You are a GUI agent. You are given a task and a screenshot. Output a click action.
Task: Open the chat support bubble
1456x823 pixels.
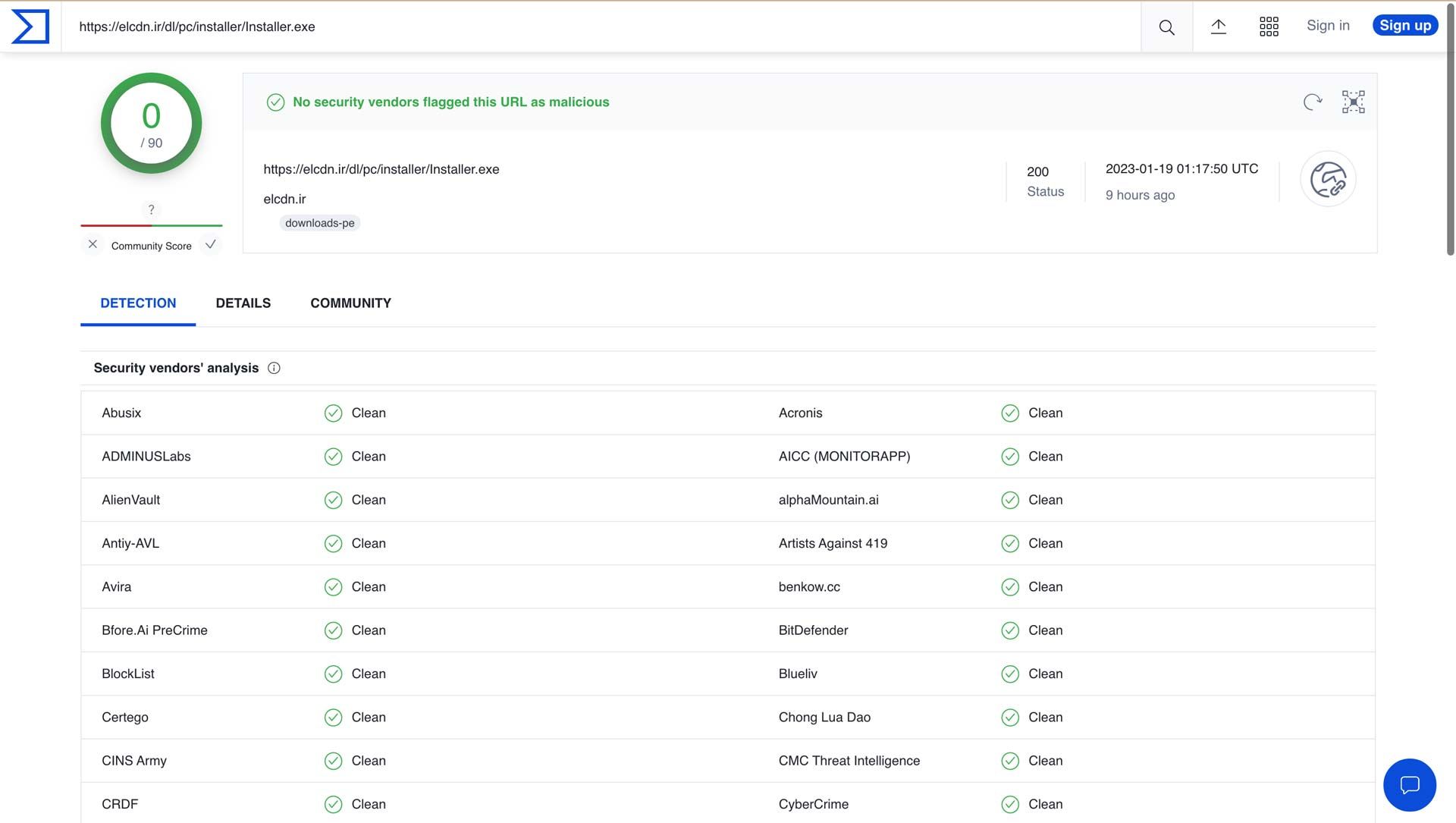pos(1409,784)
